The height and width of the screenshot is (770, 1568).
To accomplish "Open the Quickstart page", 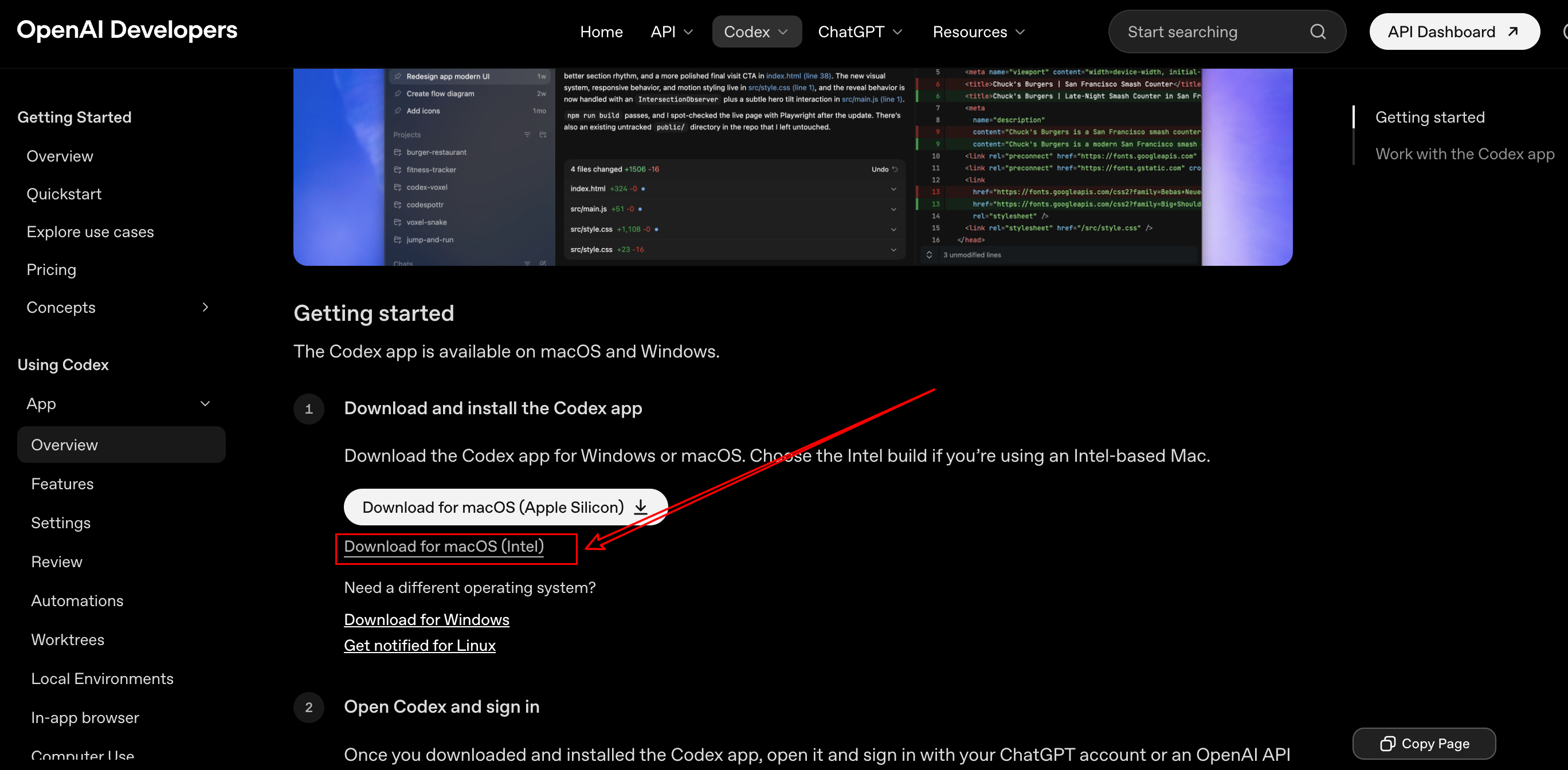I will 64,194.
